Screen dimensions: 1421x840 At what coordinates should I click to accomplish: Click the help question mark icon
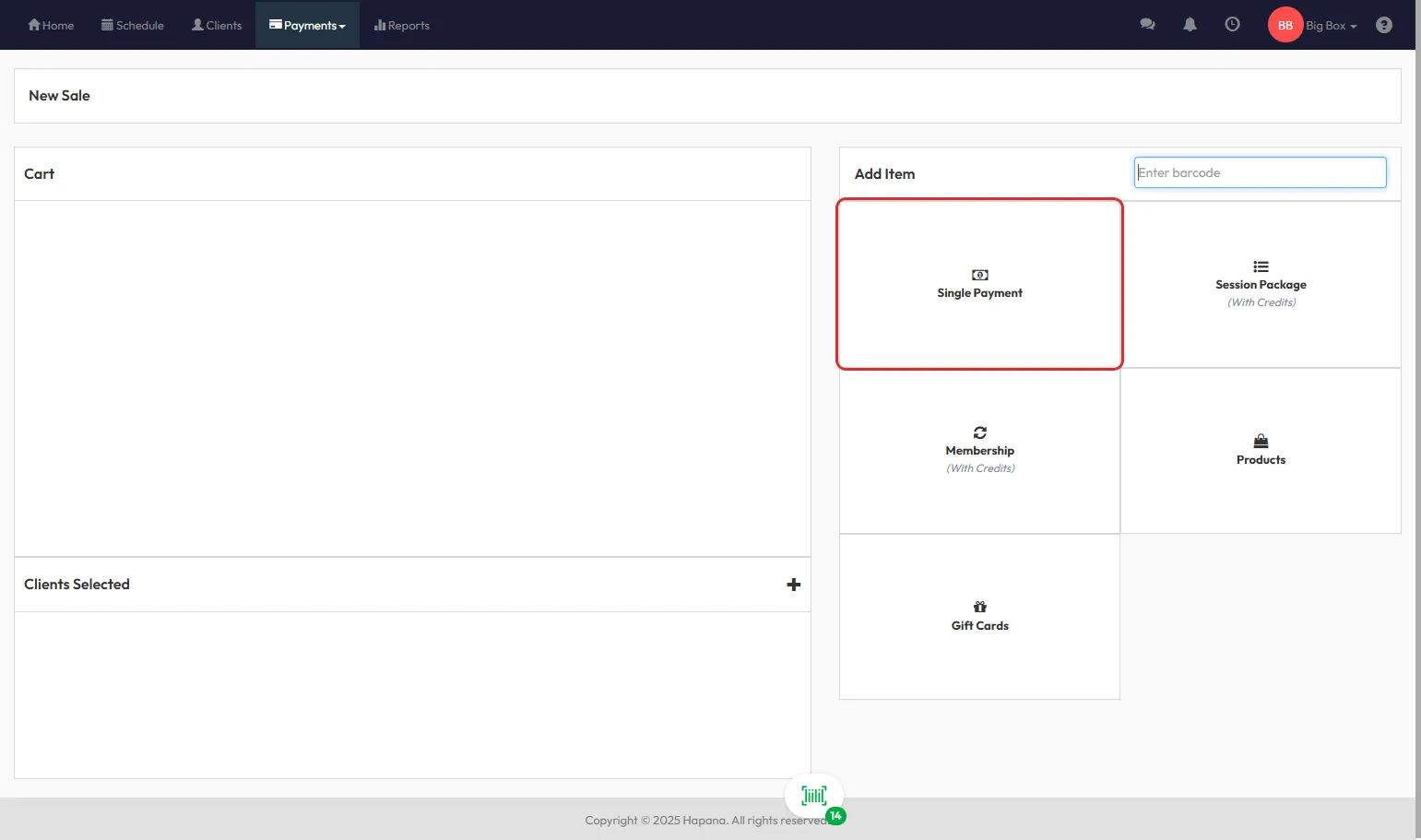tap(1383, 25)
